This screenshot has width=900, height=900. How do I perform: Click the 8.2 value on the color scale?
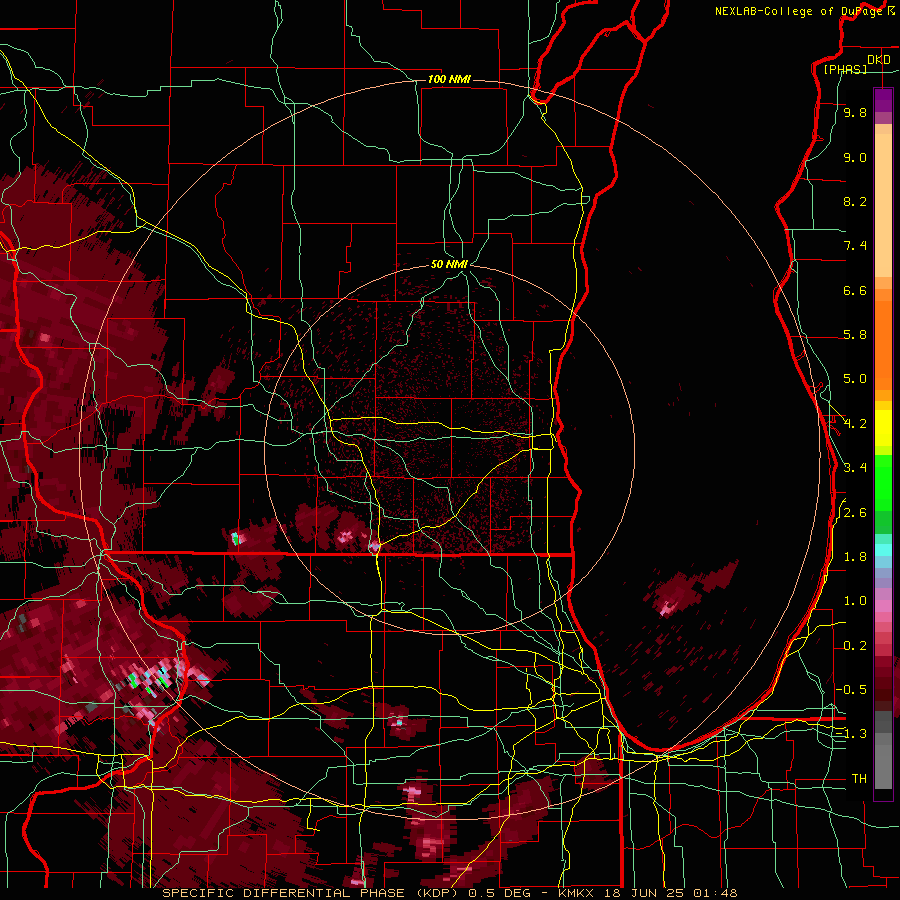tap(855, 201)
